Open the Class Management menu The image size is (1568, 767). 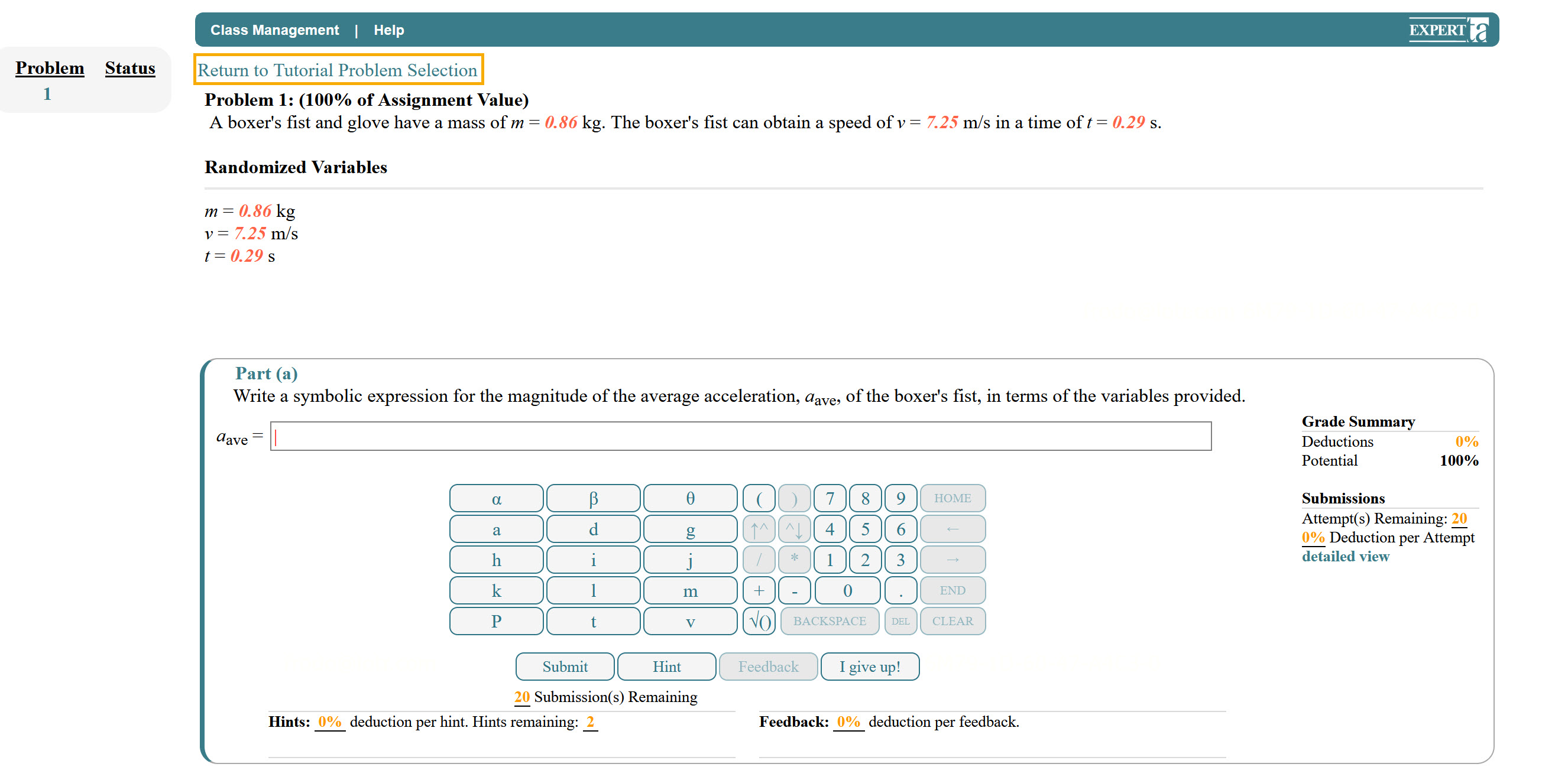(274, 30)
